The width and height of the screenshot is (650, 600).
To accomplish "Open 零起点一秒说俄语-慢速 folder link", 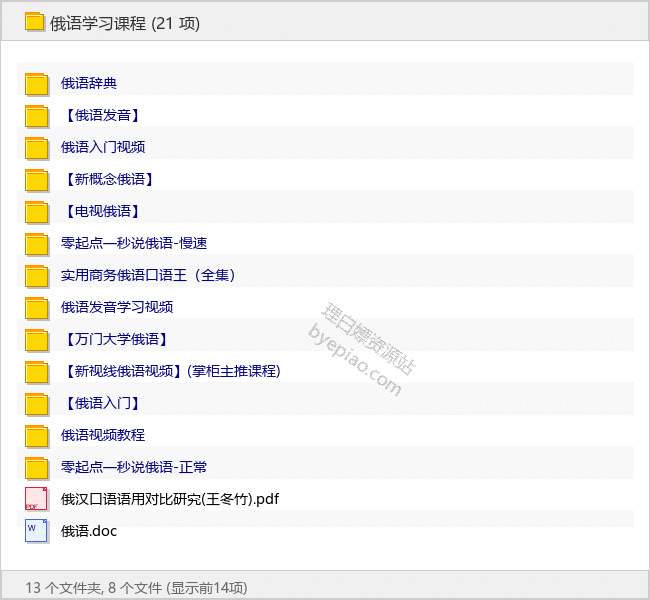I will click(134, 243).
